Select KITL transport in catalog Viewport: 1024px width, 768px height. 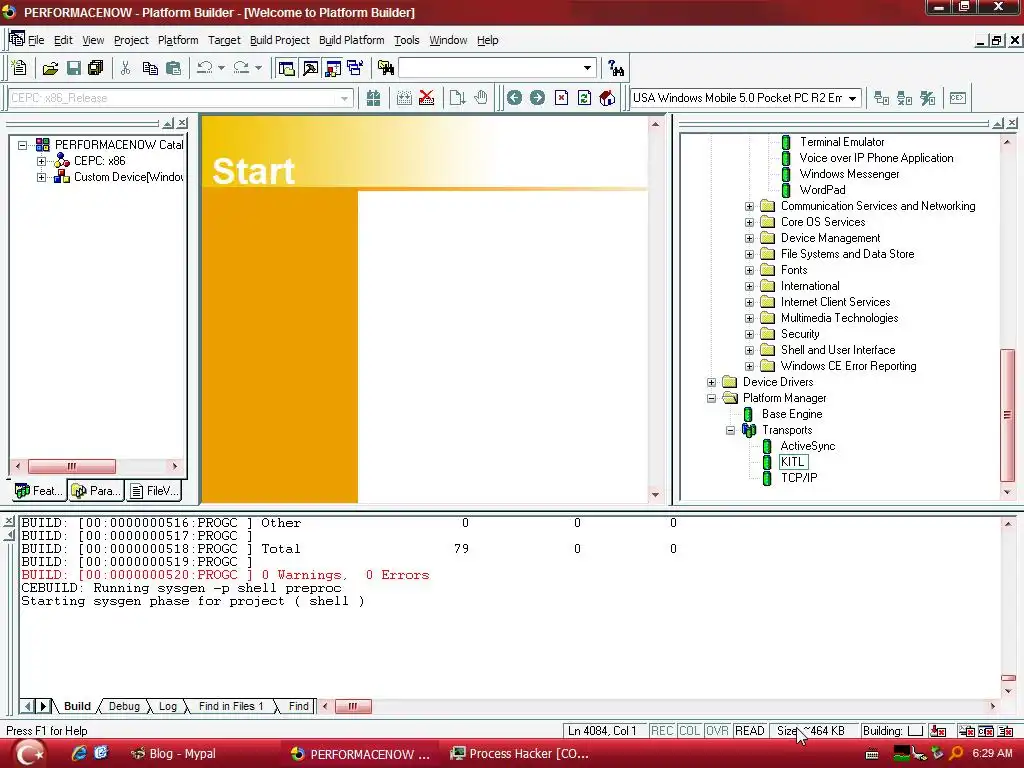(x=793, y=462)
